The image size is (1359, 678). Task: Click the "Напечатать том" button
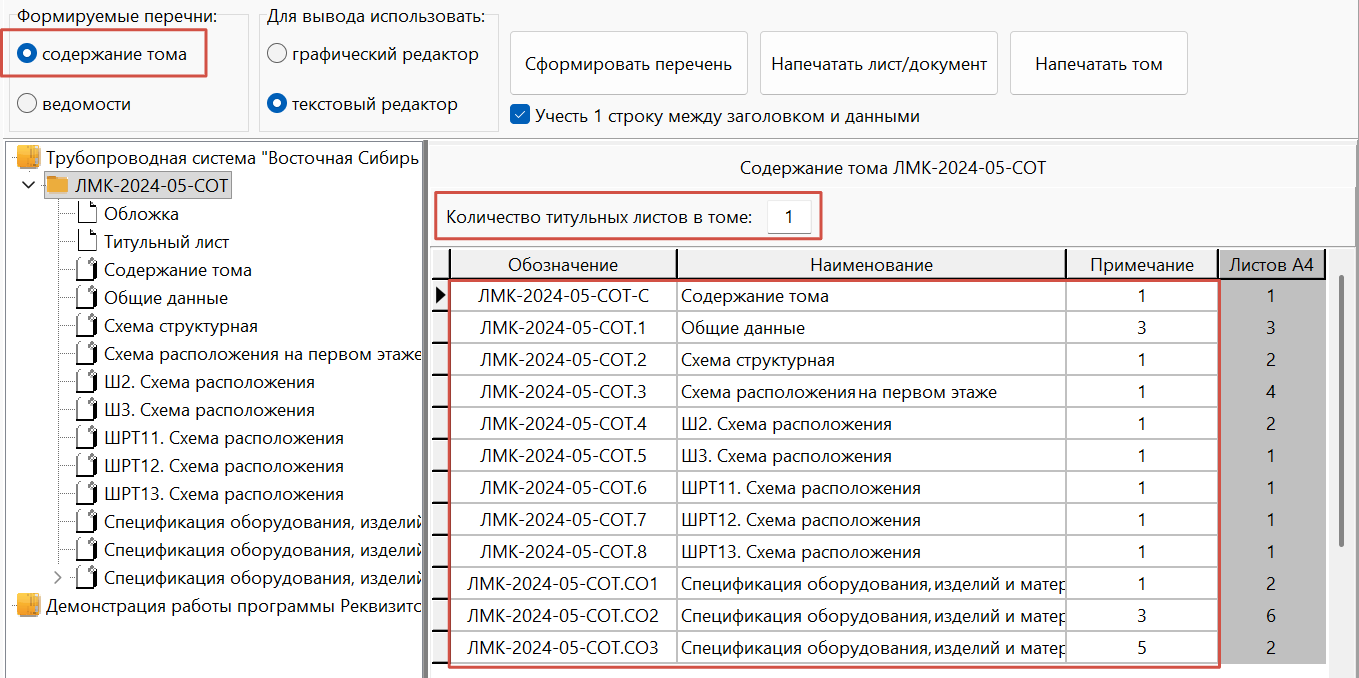pyautogui.click(x=1099, y=64)
